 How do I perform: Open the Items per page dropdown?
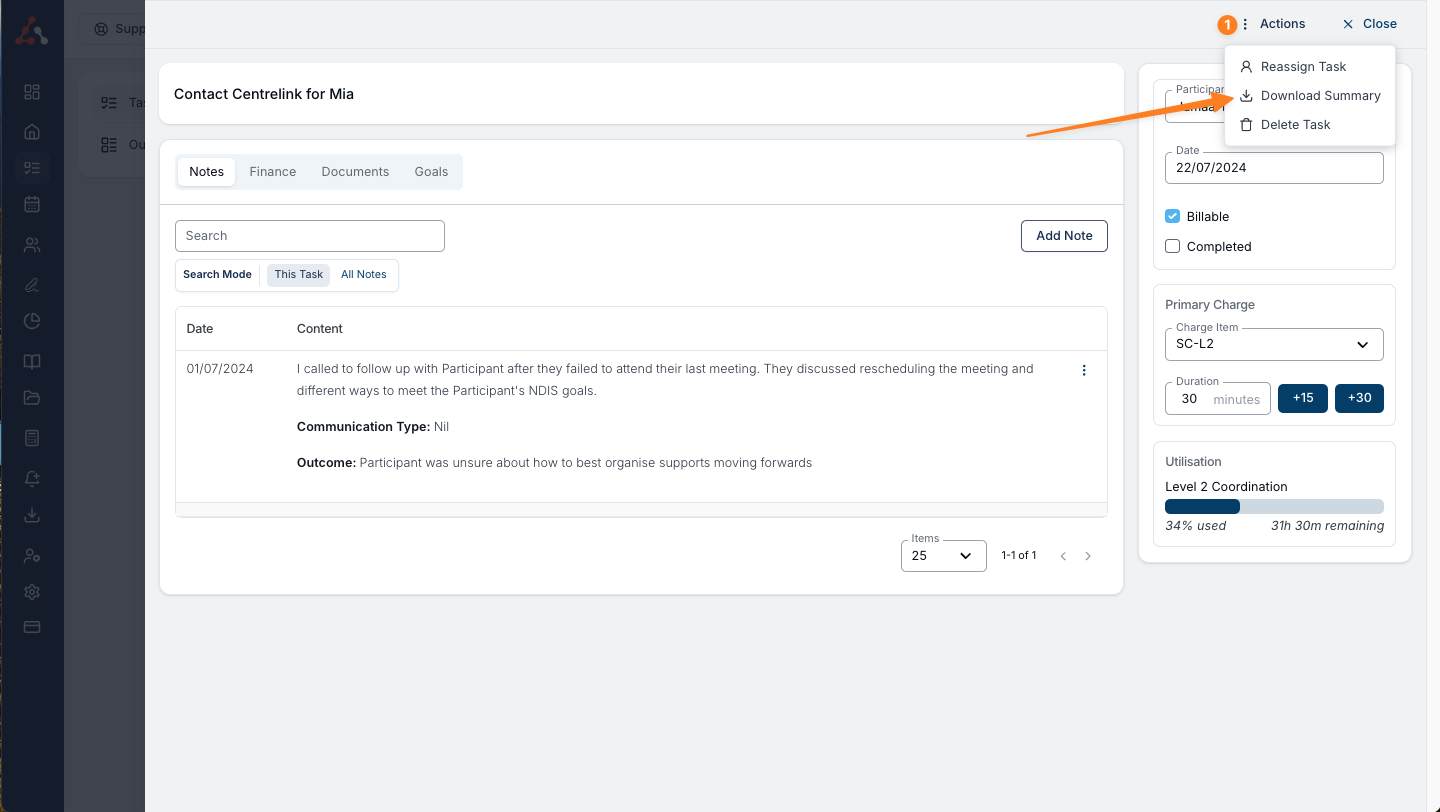(x=943, y=556)
